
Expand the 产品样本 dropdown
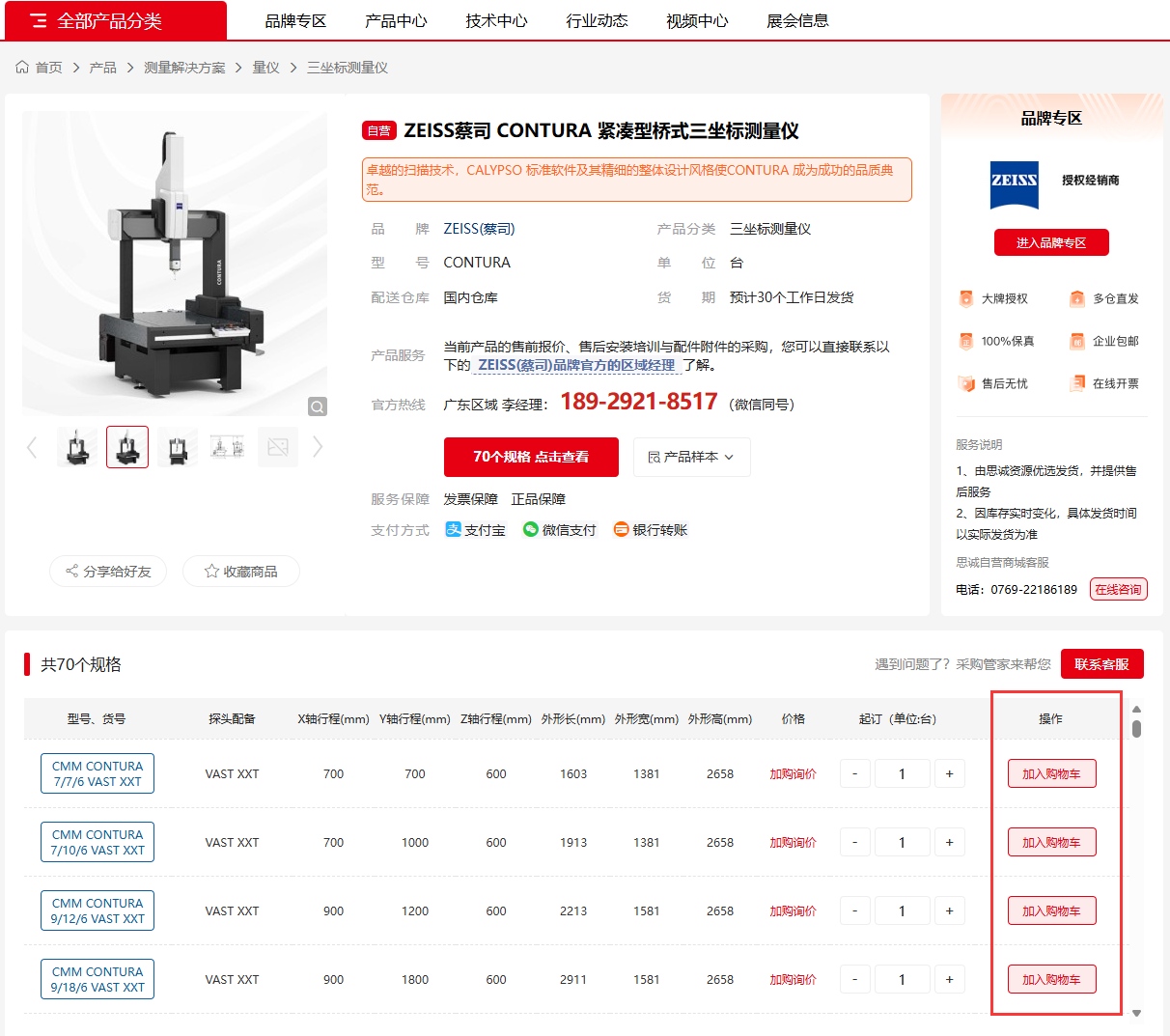pyautogui.click(x=691, y=457)
